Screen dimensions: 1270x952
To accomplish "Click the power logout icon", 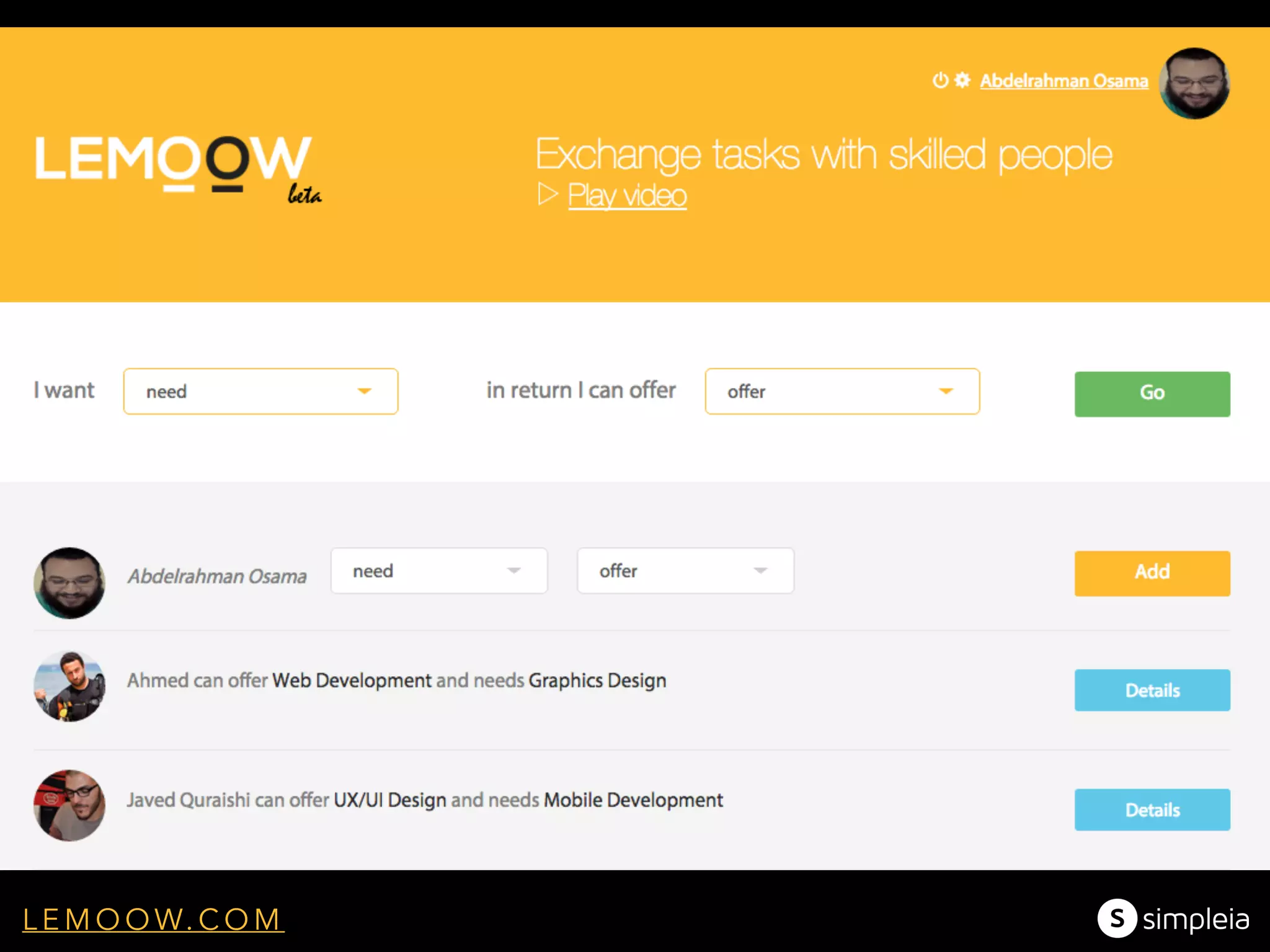I will [940, 81].
